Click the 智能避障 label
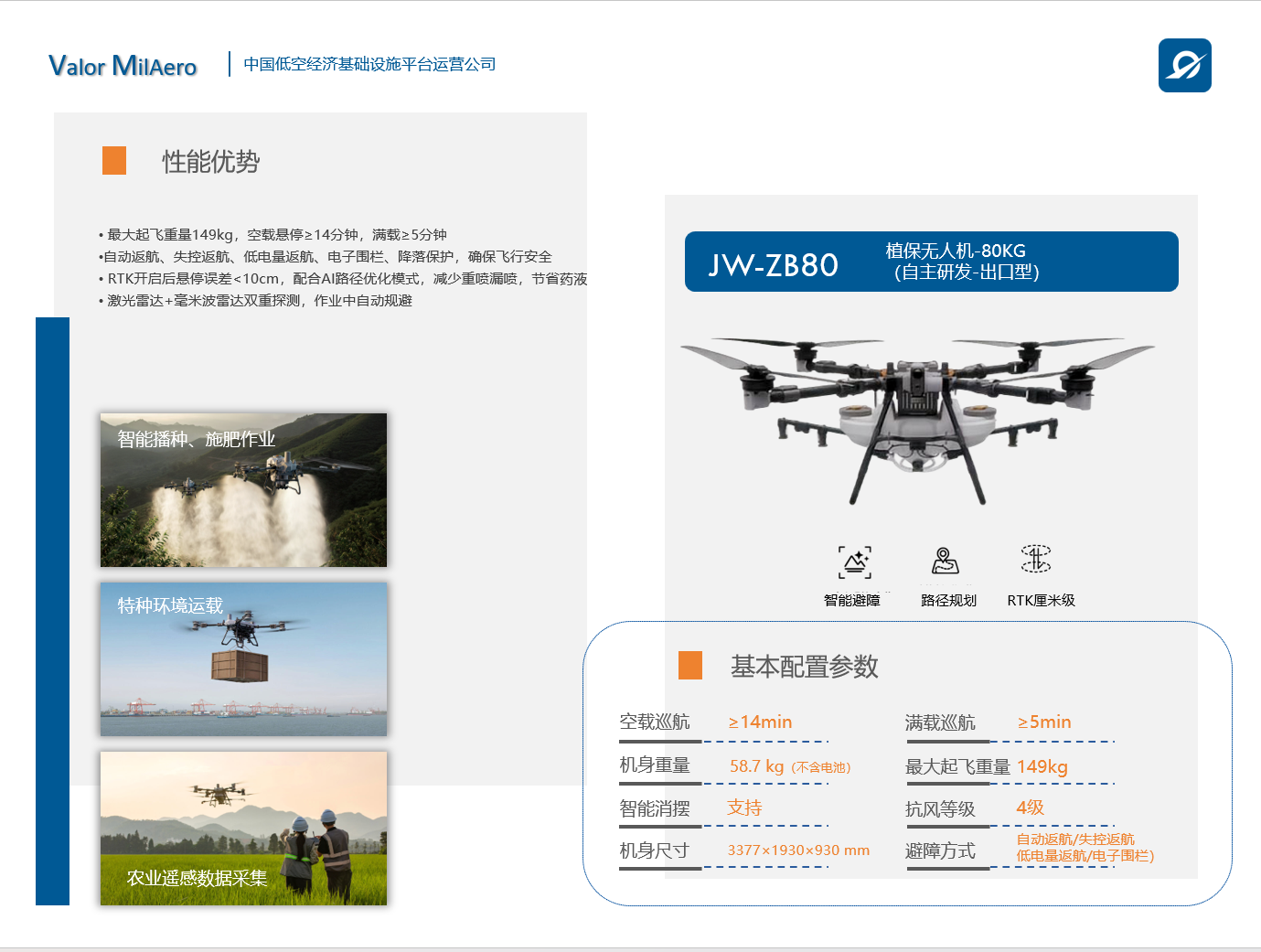1261x952 pixels. 852,600
